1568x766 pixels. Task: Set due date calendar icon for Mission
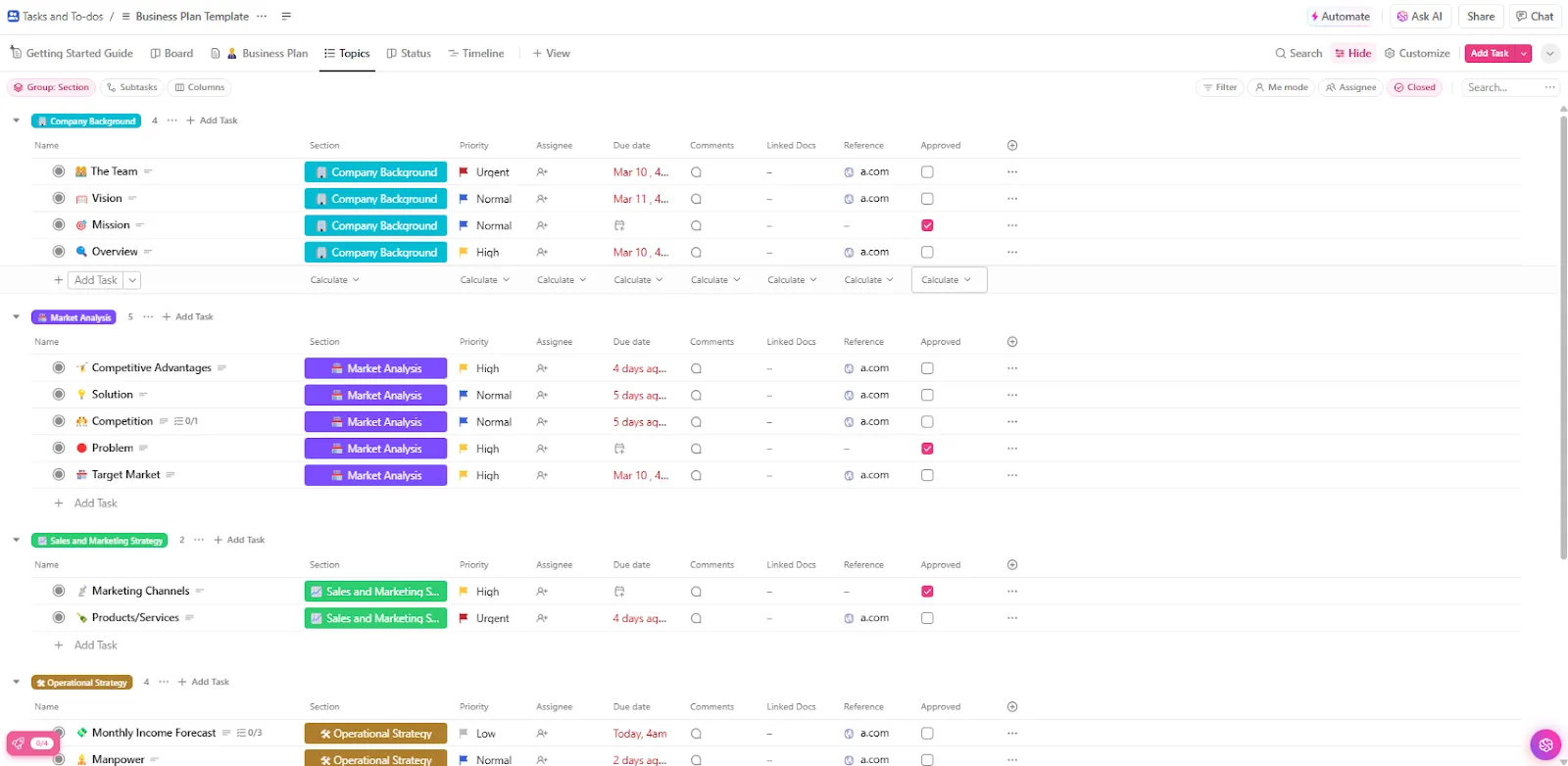619,225
